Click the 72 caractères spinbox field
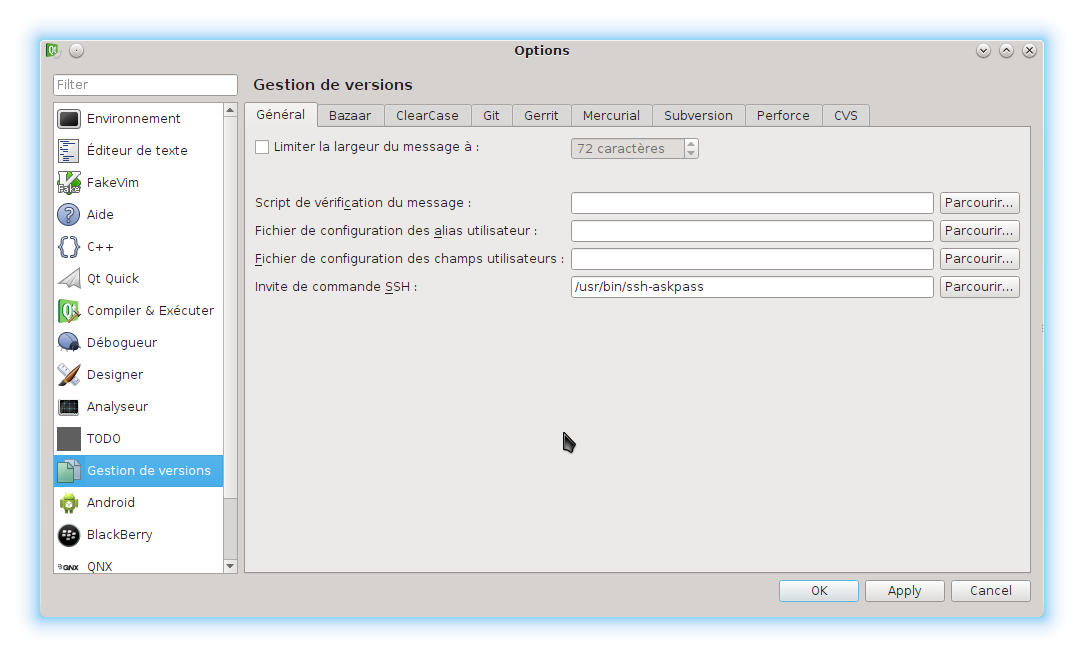 [628, 149]
